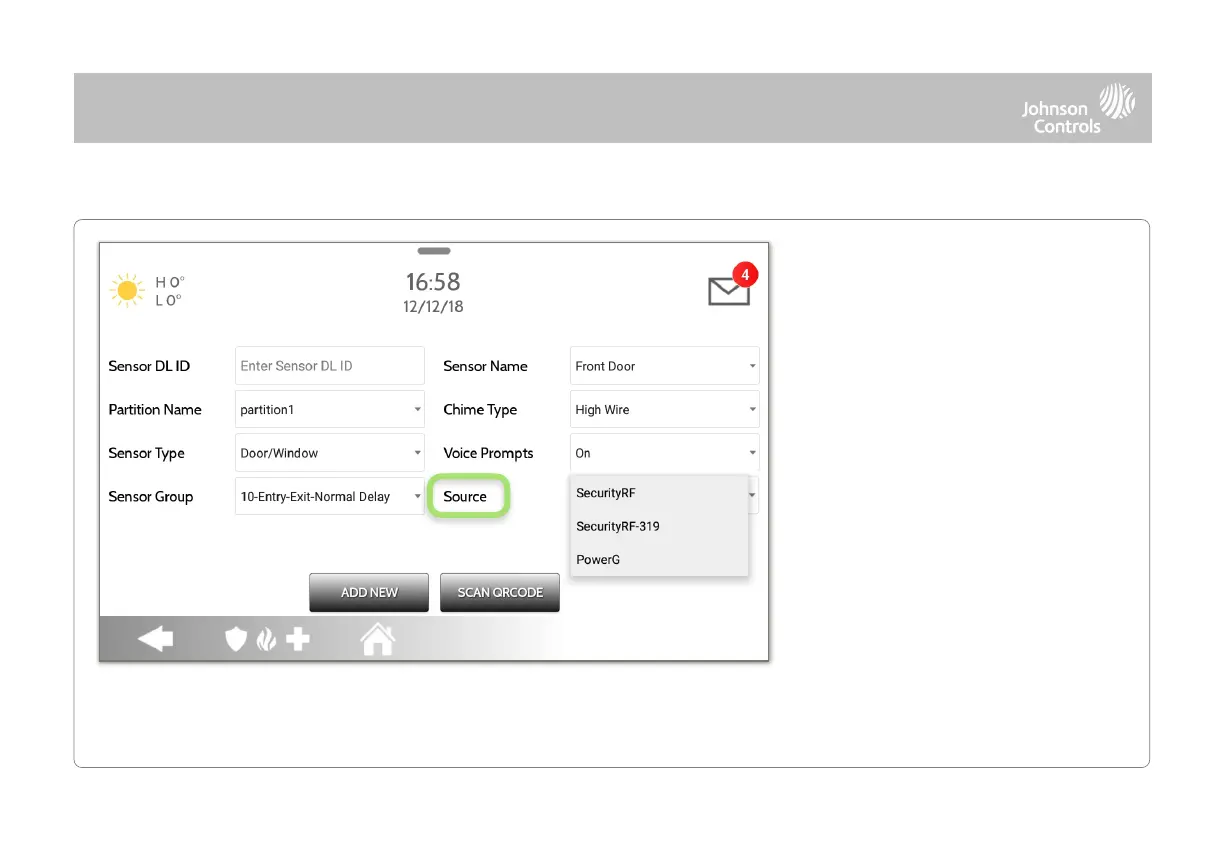Expand the Sensor Name Front Door dropdown
1224x864 pixels.
pos(665,366)
